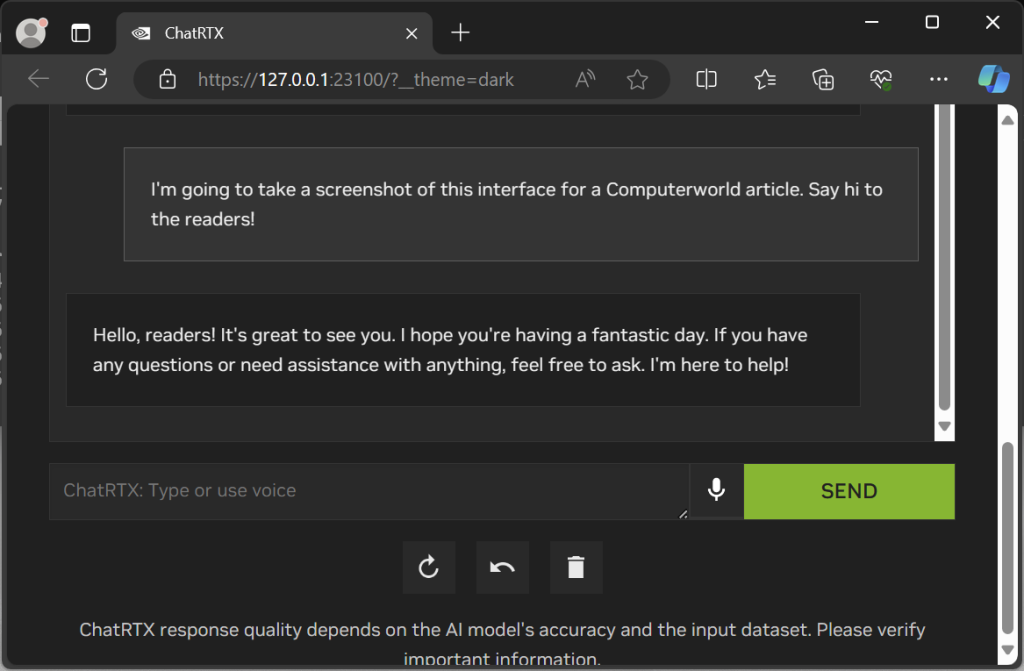
Task: Open the Browser Essentials heart icon
Action: (881, 79)
